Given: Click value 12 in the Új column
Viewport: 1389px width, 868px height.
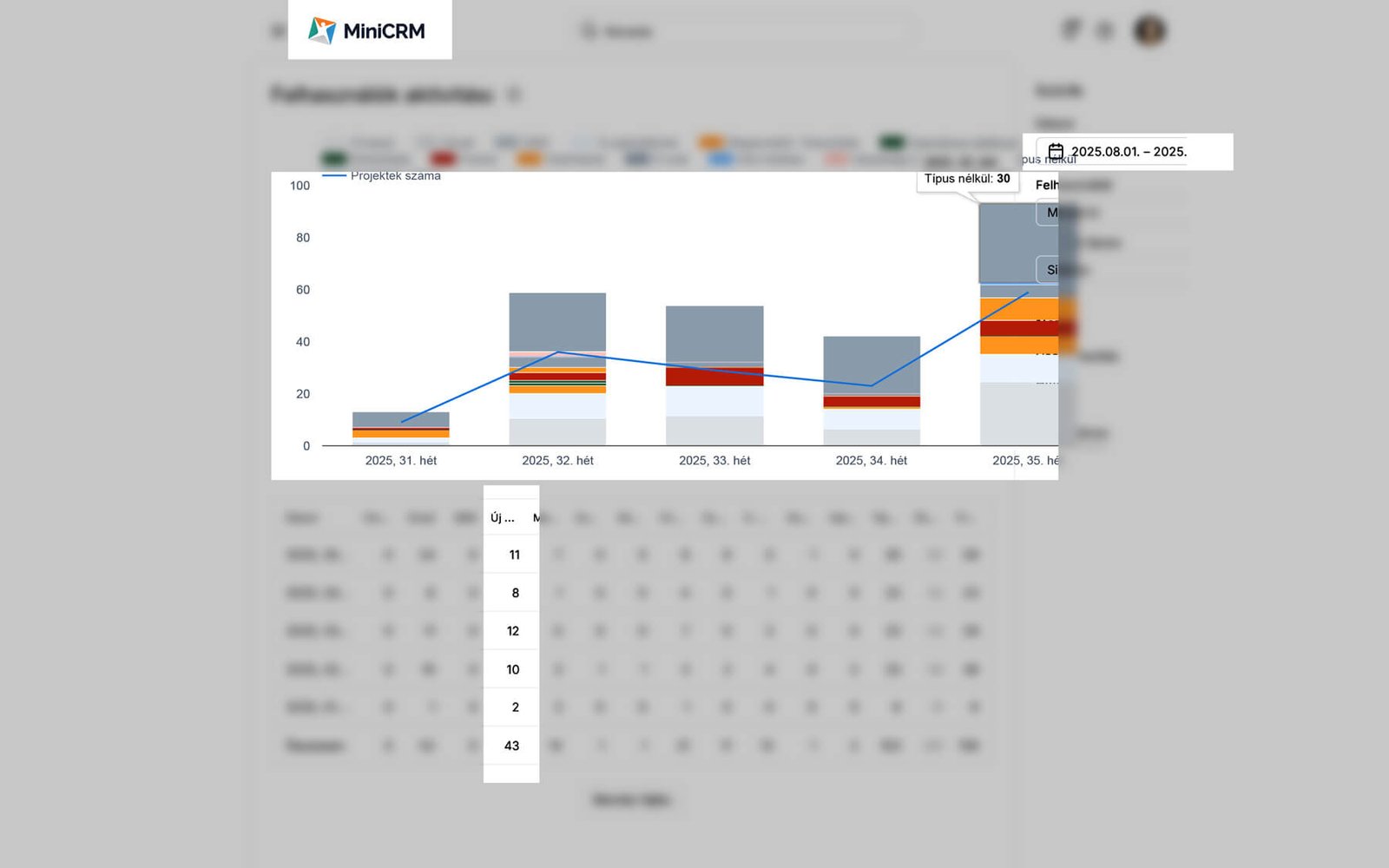Looking at the screenshot, I should [x=512, y=631].
